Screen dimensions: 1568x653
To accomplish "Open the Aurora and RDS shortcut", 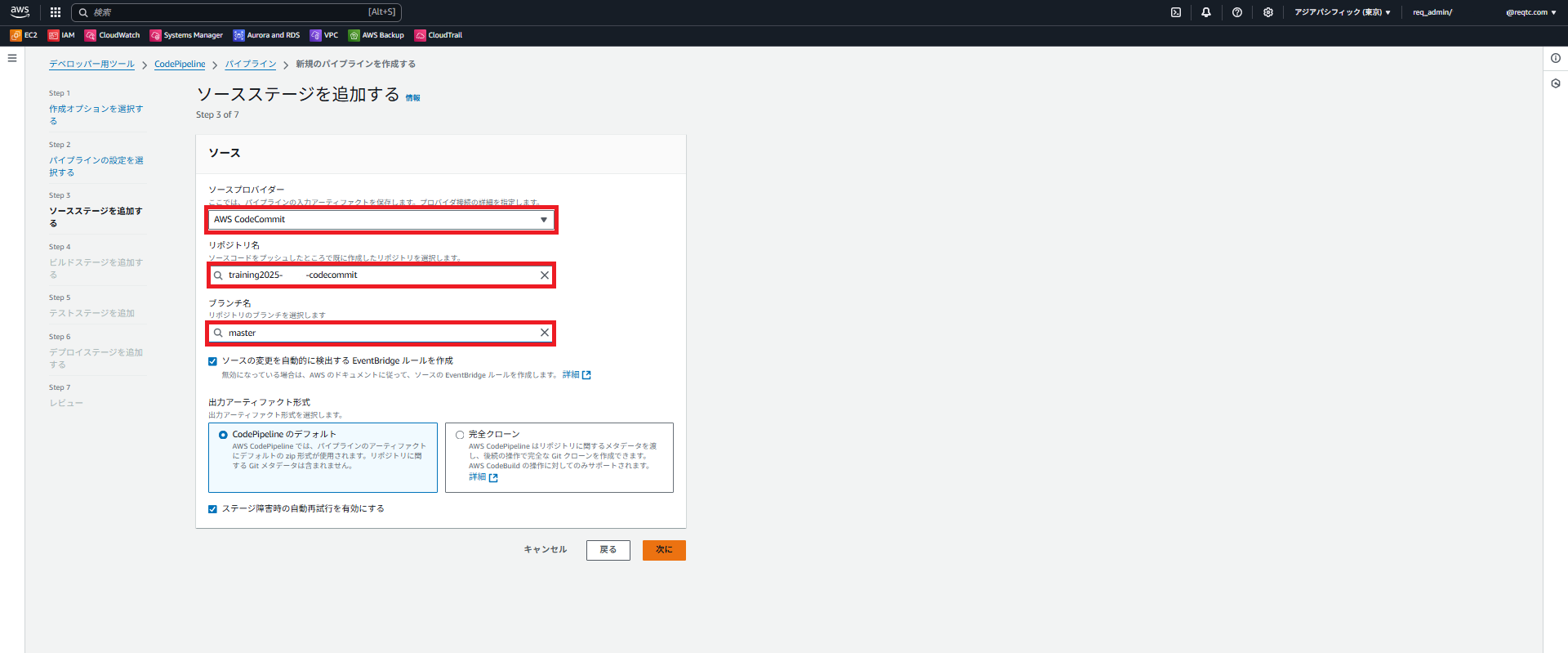I will pos(266,35).
